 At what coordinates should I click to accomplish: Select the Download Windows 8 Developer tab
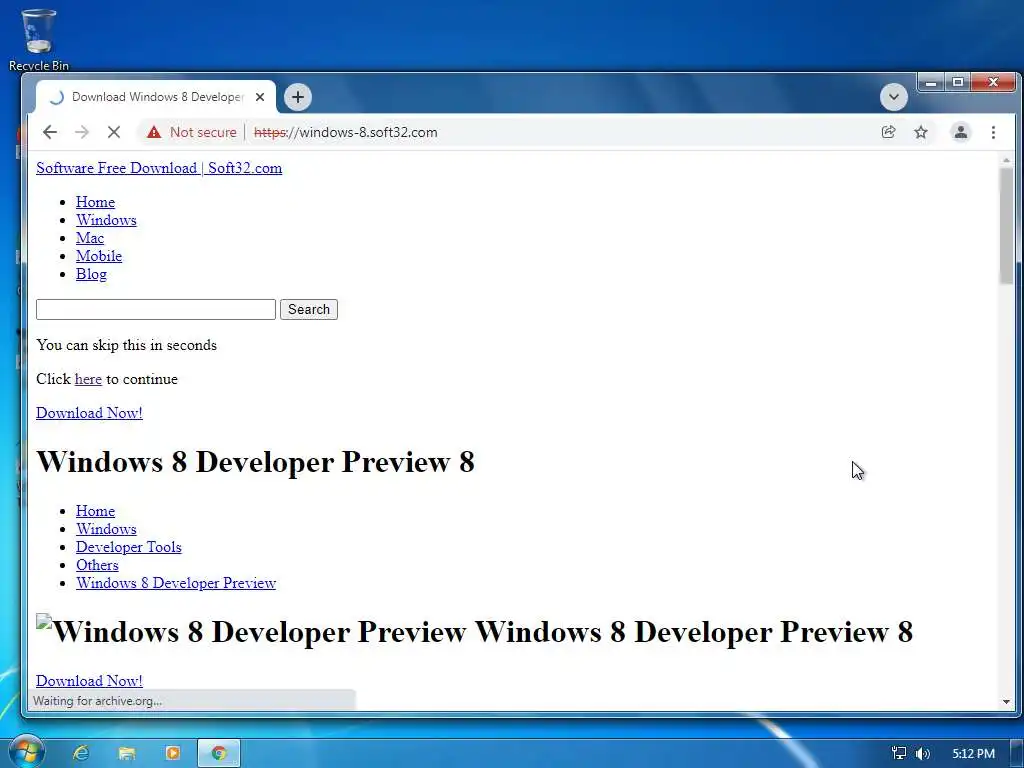coord(157,97)
